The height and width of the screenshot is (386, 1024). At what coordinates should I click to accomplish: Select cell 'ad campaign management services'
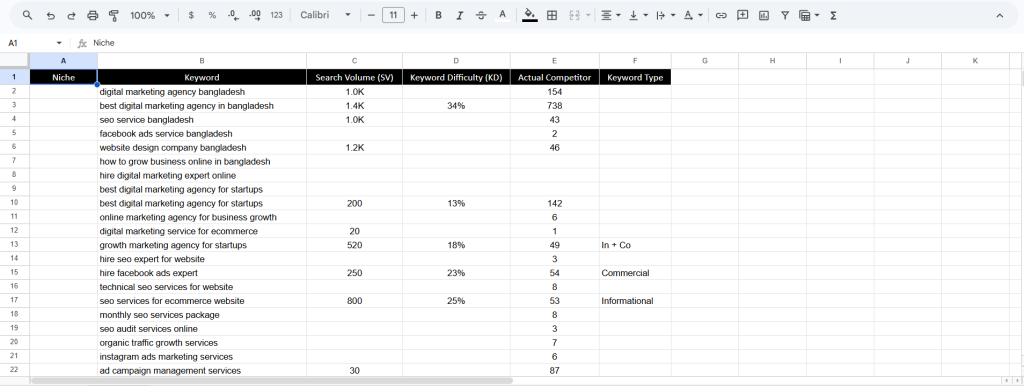(x=202, y=370)
